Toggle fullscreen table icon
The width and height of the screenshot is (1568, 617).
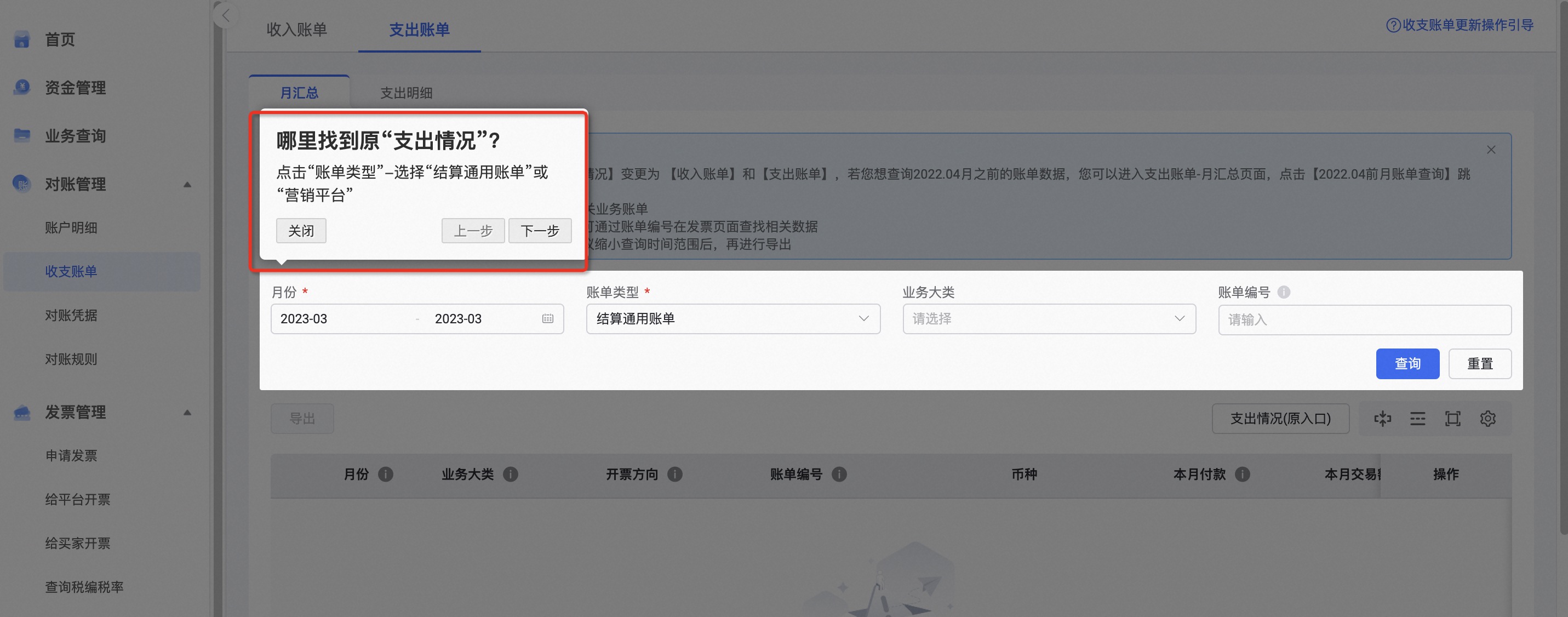click(x=1453, y=419)
